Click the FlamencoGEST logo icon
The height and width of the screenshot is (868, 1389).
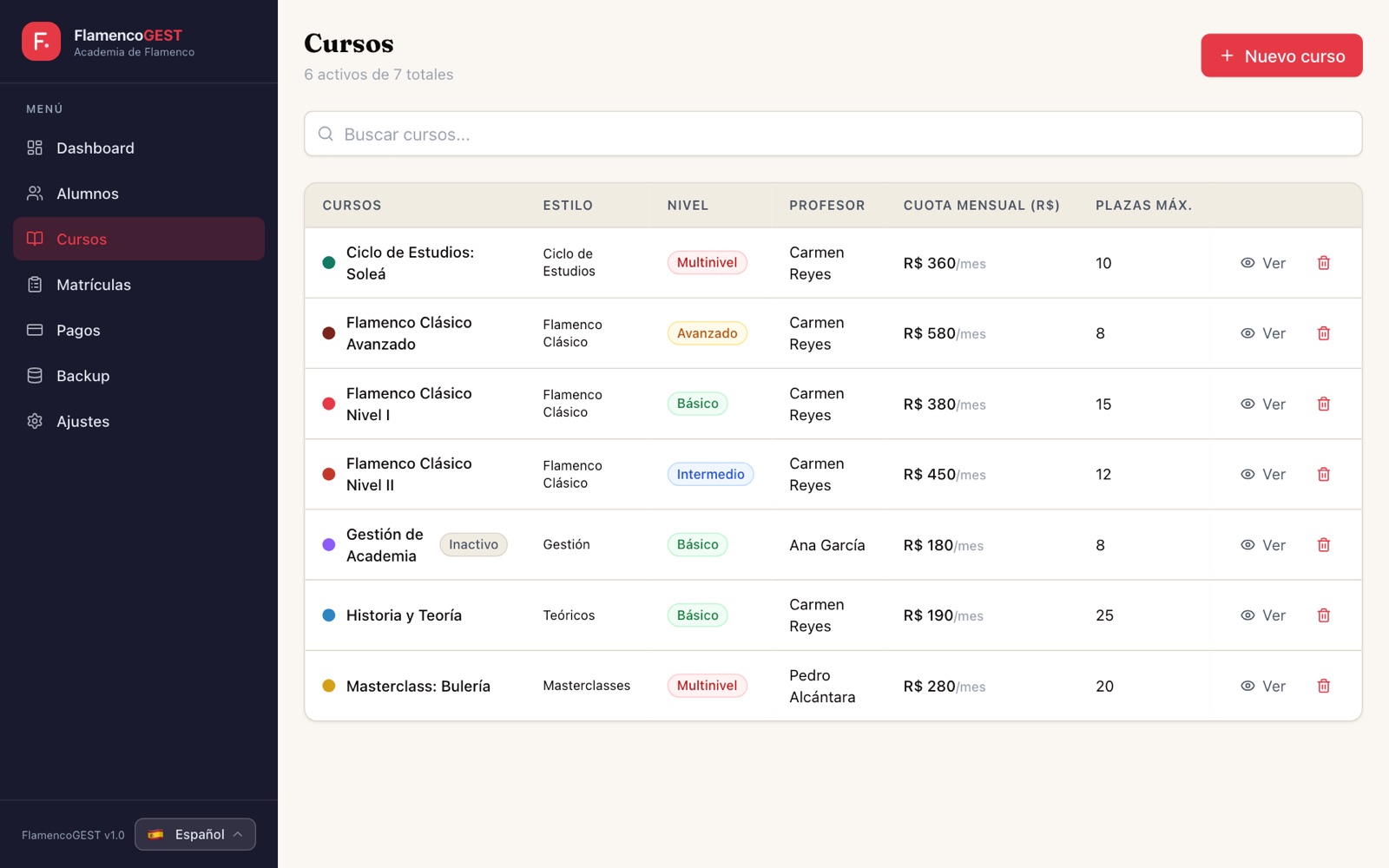click(x=41, y=42)
